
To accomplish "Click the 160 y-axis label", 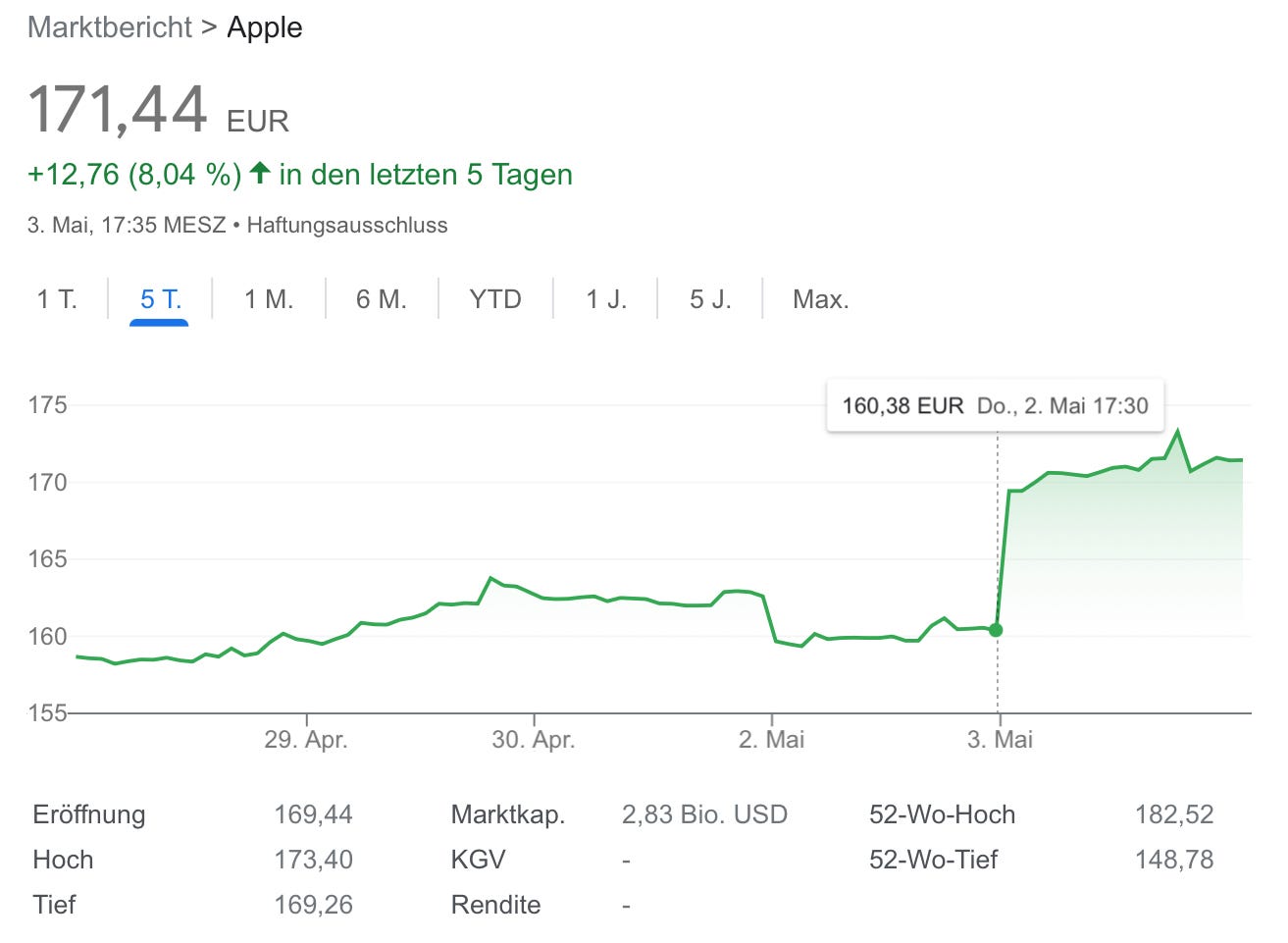I will point(47,636).
